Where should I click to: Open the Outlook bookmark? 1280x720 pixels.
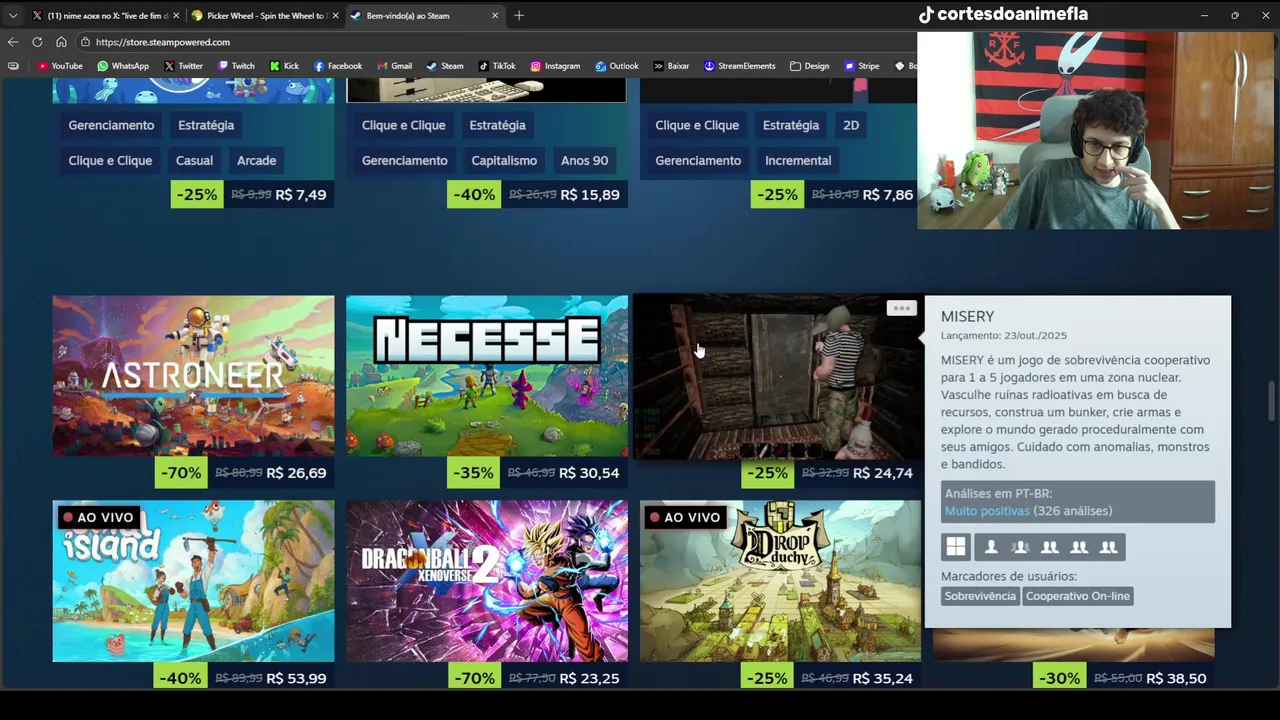click(616, 66)
